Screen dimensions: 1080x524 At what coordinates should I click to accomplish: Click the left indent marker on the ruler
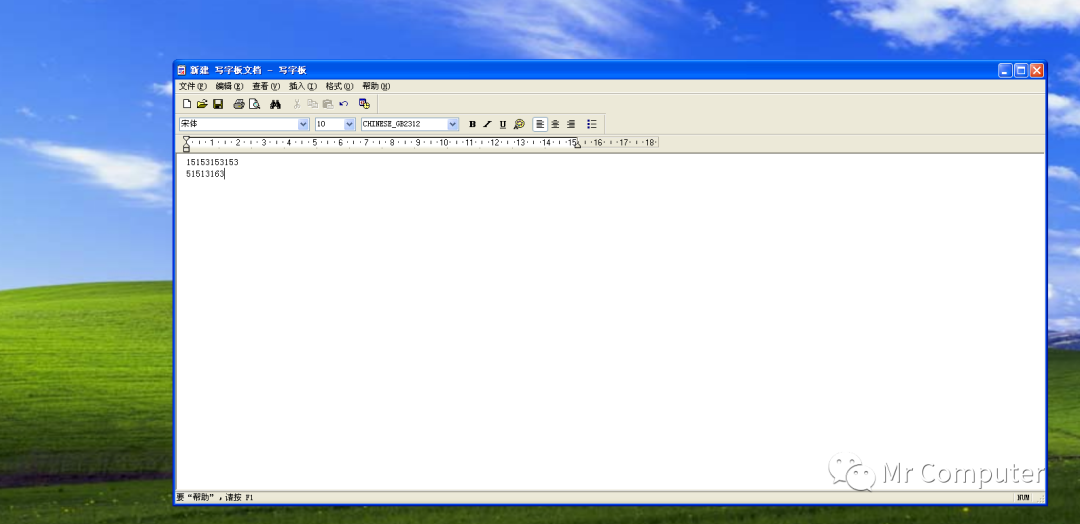(x=186, y=143)
